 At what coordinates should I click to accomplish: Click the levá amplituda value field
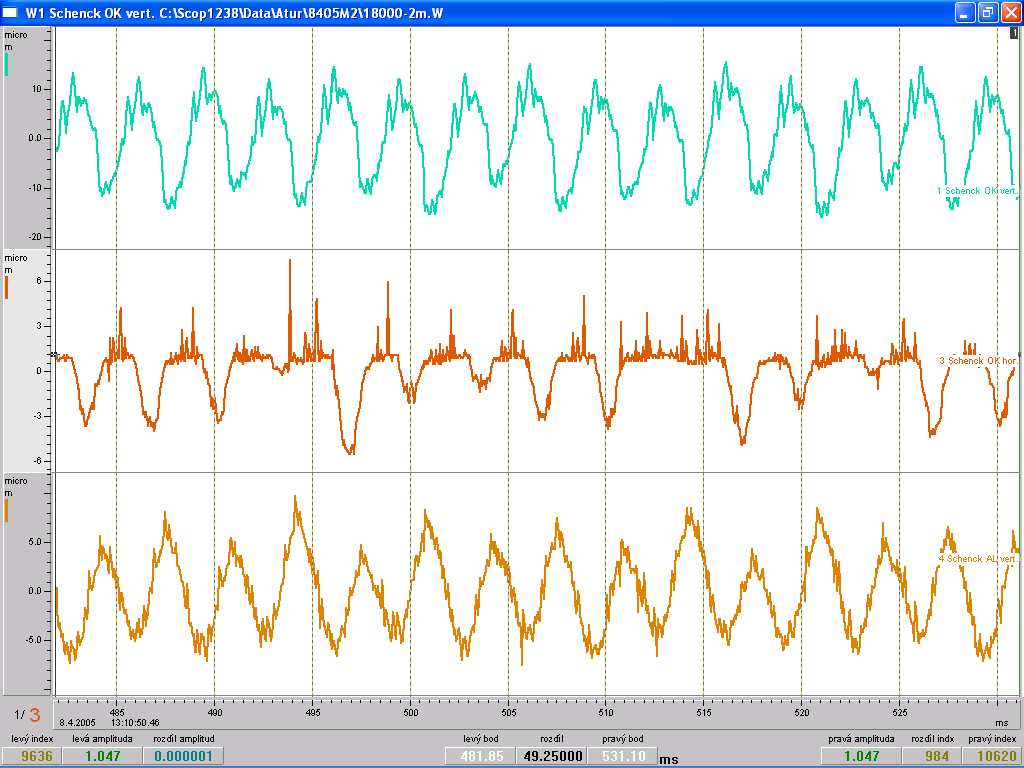(103, 756)
